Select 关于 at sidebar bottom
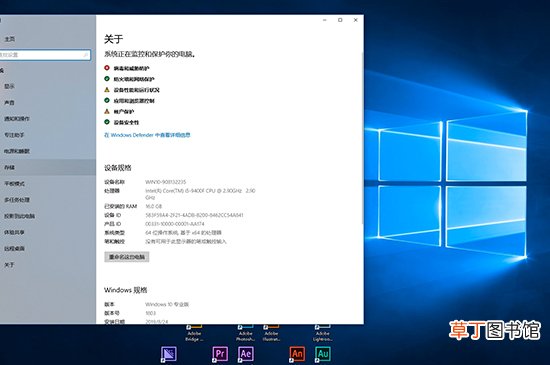Image resolution: width=550 pixels, height=365 pixels. click(x=9, y=265)
